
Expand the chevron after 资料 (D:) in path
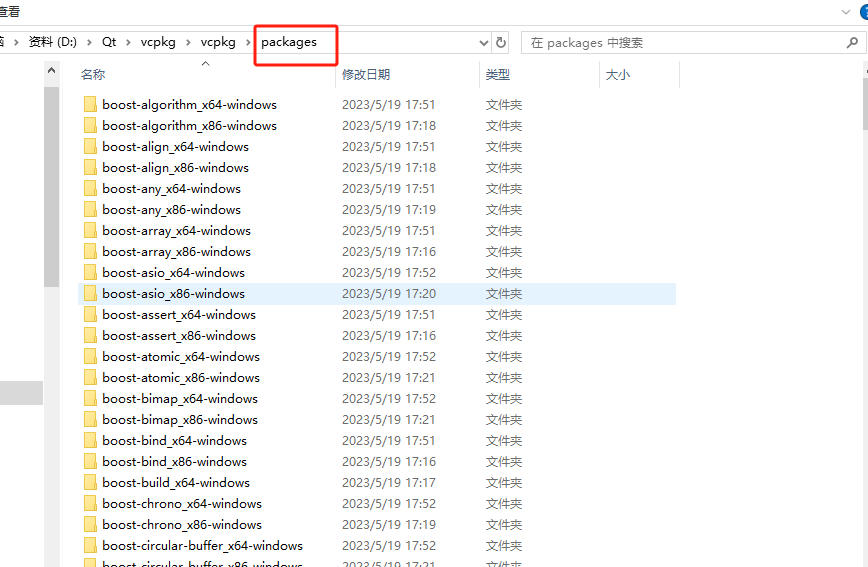click(89, 43)
